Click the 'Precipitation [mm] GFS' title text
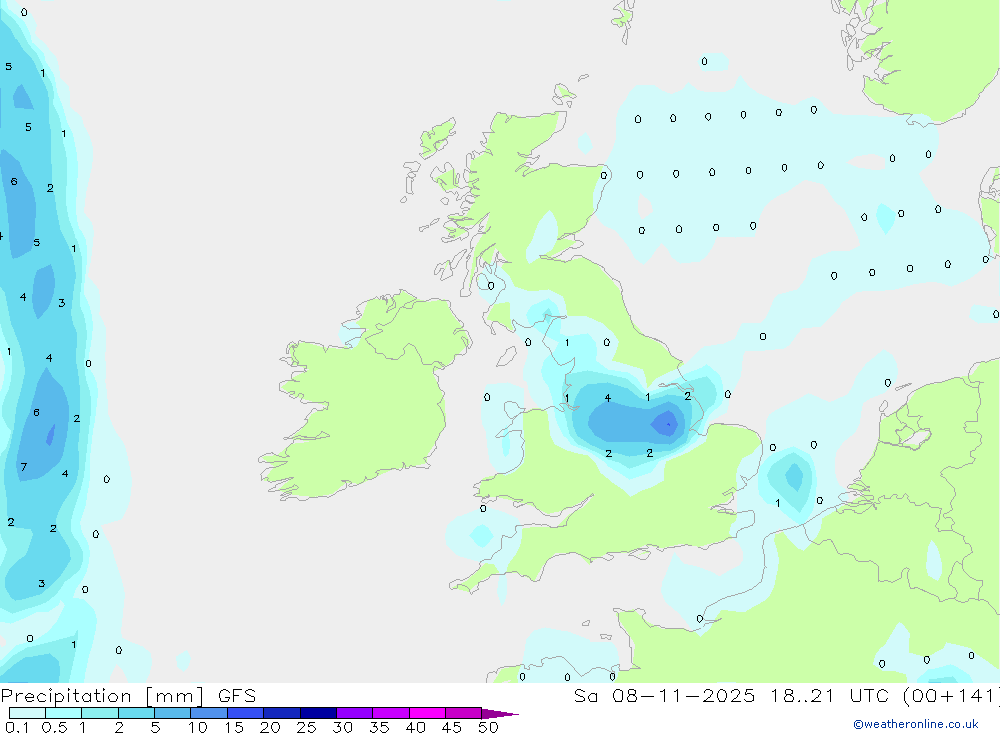Viewport: 1000px width, 733px height. coord(128,696)
